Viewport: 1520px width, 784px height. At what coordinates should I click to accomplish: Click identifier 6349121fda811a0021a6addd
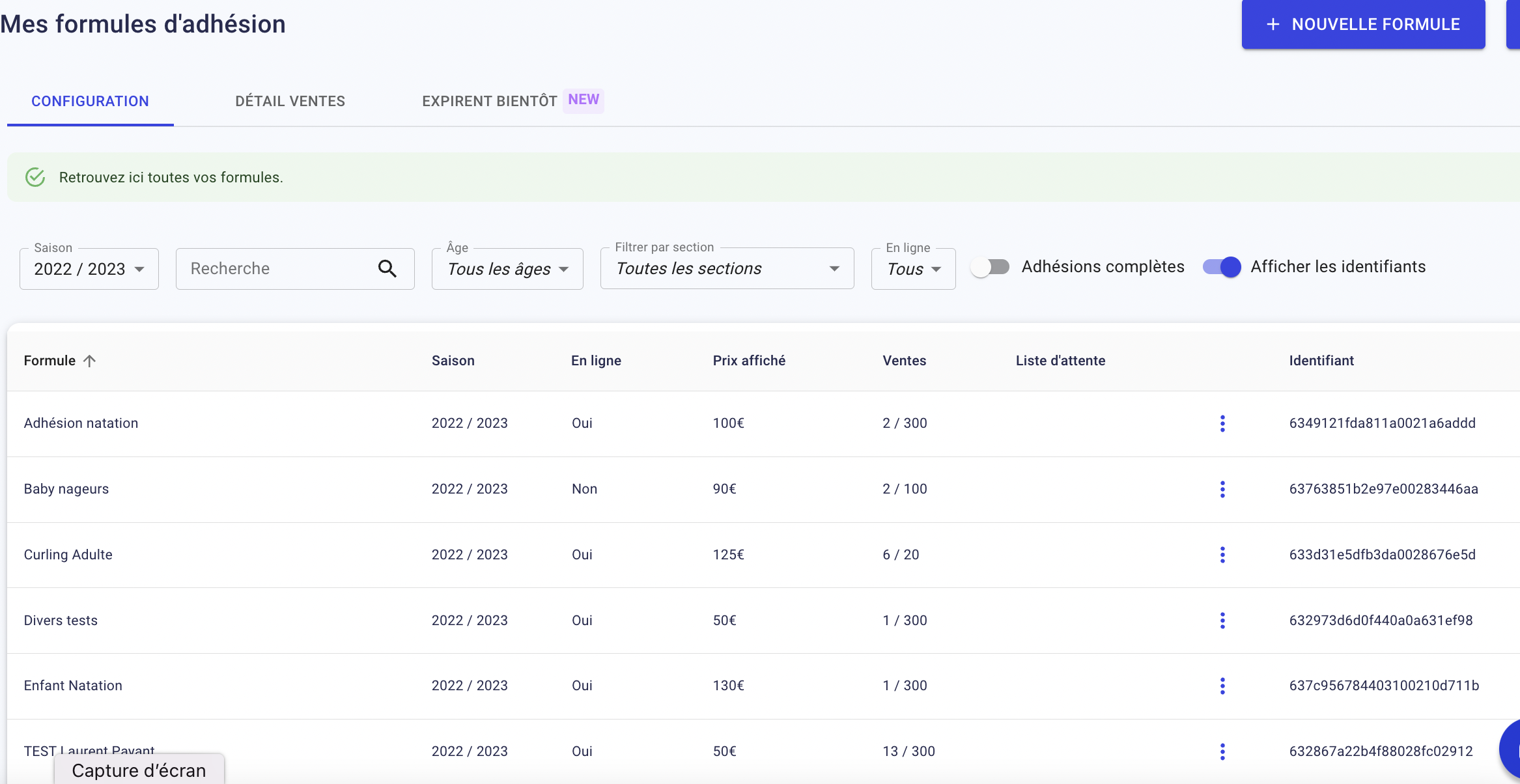point(1383,423)
